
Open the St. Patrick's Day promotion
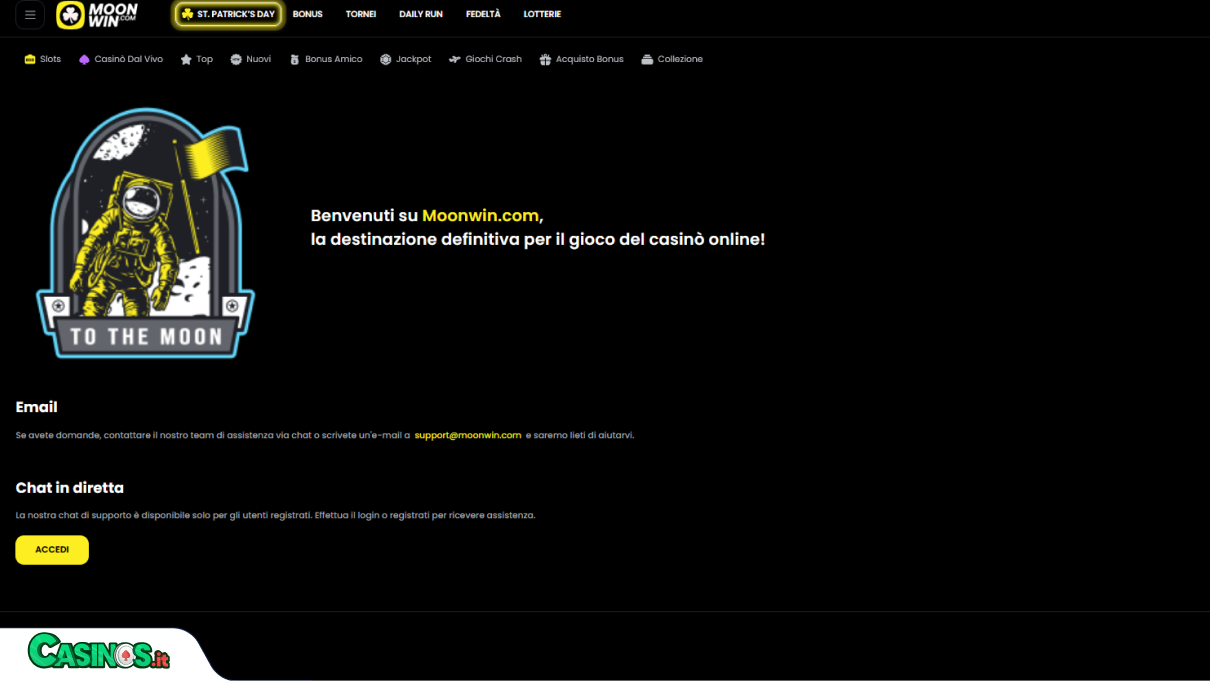tap(228, 15)
